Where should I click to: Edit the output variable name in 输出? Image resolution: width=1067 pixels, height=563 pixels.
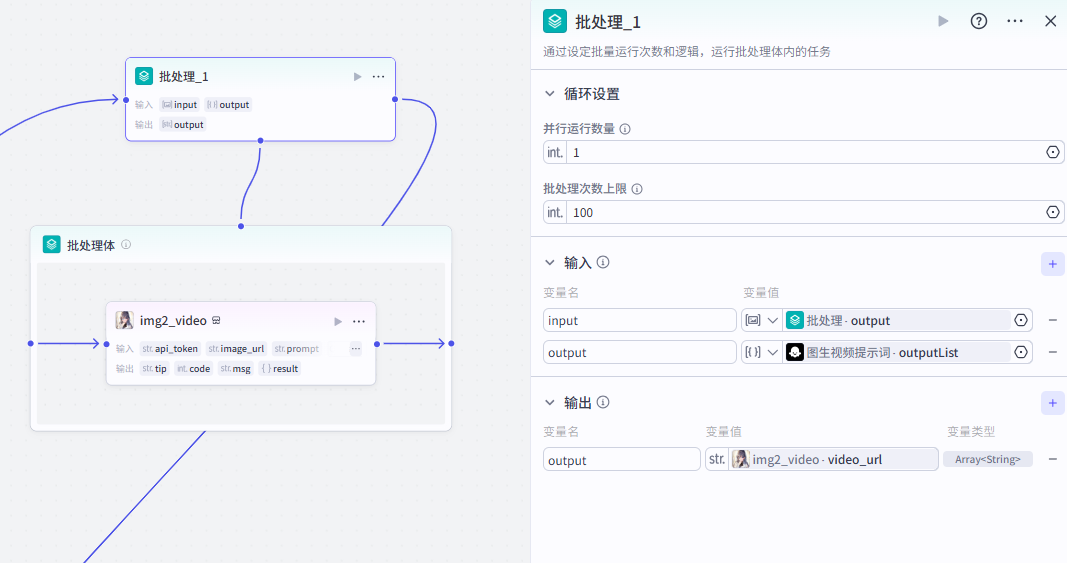pyautogui.click(x=621, y=460)
